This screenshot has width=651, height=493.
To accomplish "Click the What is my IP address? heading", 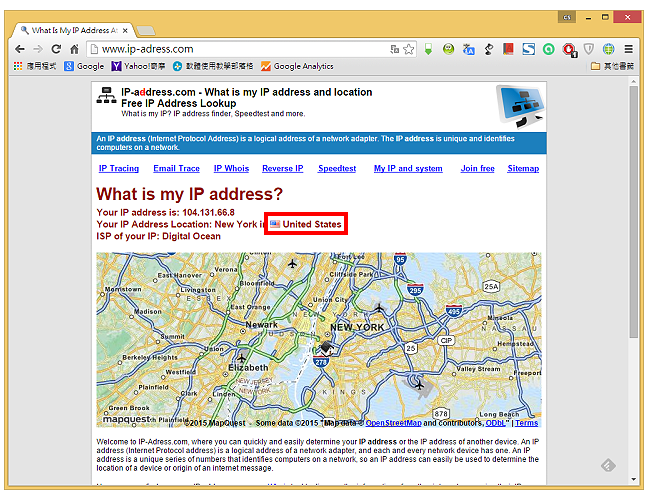I will click(189, 194).
